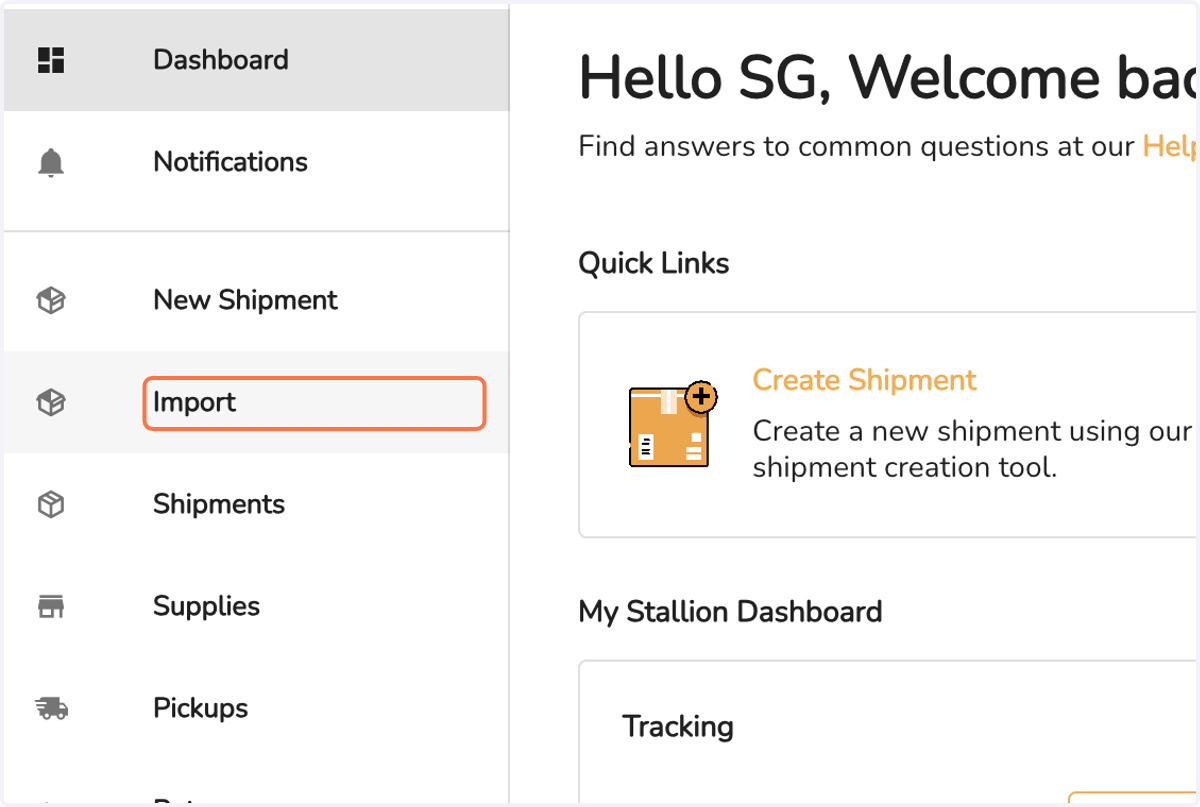Open the Help link in the welcome text
Viewport: 1200px width, 807px height.
tap(1170, 147)
